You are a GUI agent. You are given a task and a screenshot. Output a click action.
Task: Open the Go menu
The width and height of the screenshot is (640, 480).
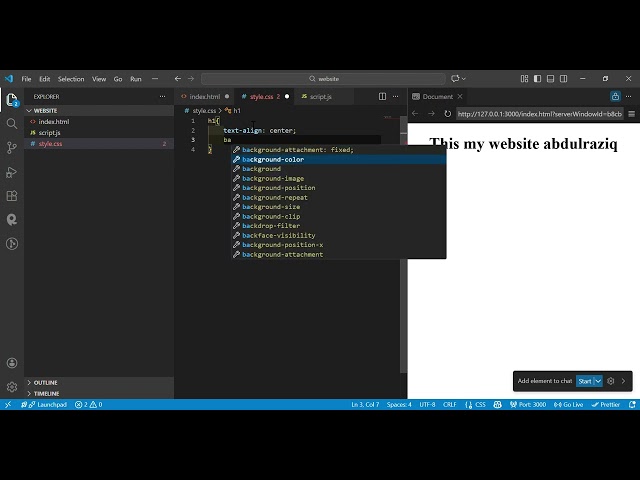tap(118, 79)
